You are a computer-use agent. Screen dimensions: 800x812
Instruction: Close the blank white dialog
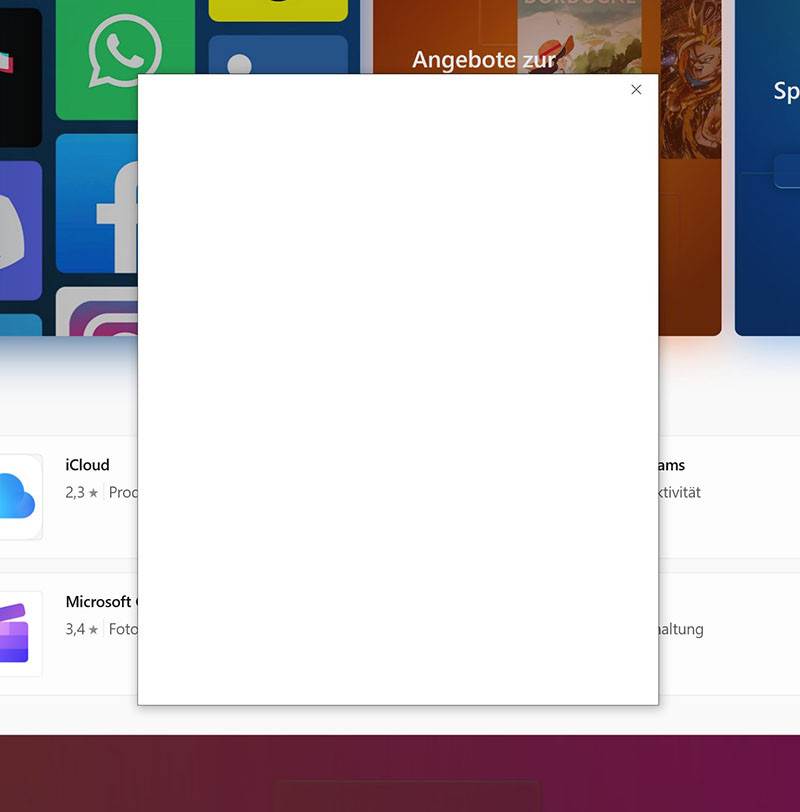(636, 90)
